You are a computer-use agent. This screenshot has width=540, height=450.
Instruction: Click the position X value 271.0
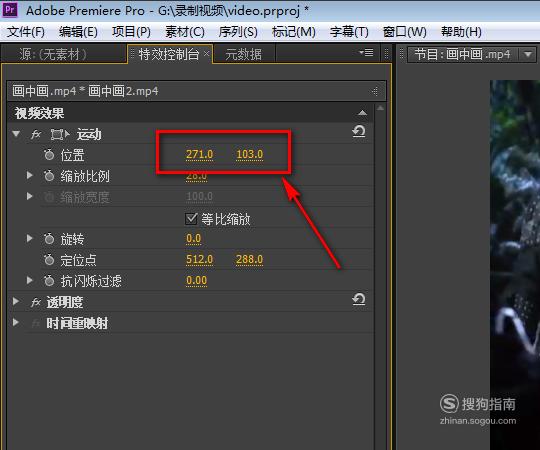199,154
